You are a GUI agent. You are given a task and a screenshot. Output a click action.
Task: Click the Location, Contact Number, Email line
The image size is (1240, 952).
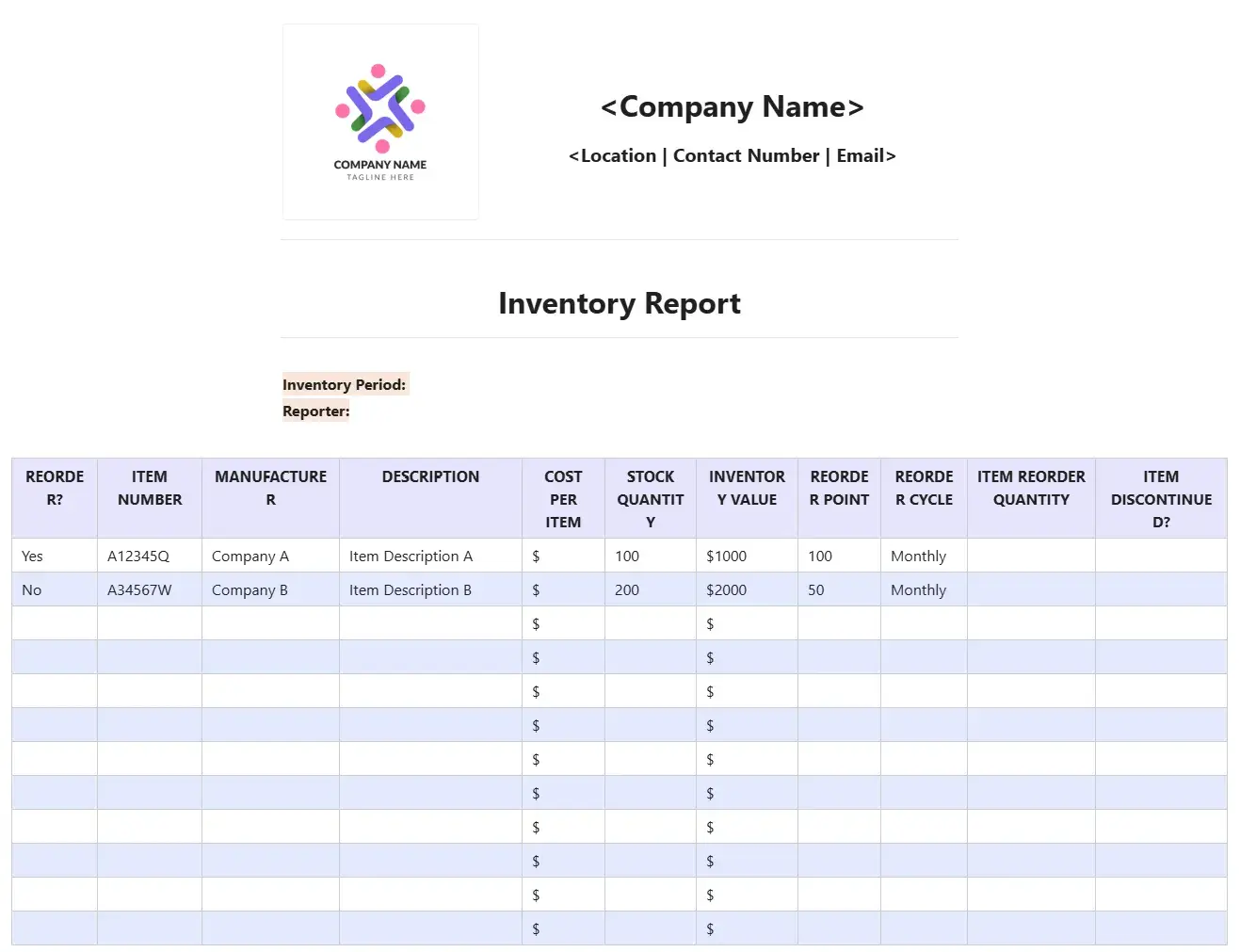pos(732,156)
